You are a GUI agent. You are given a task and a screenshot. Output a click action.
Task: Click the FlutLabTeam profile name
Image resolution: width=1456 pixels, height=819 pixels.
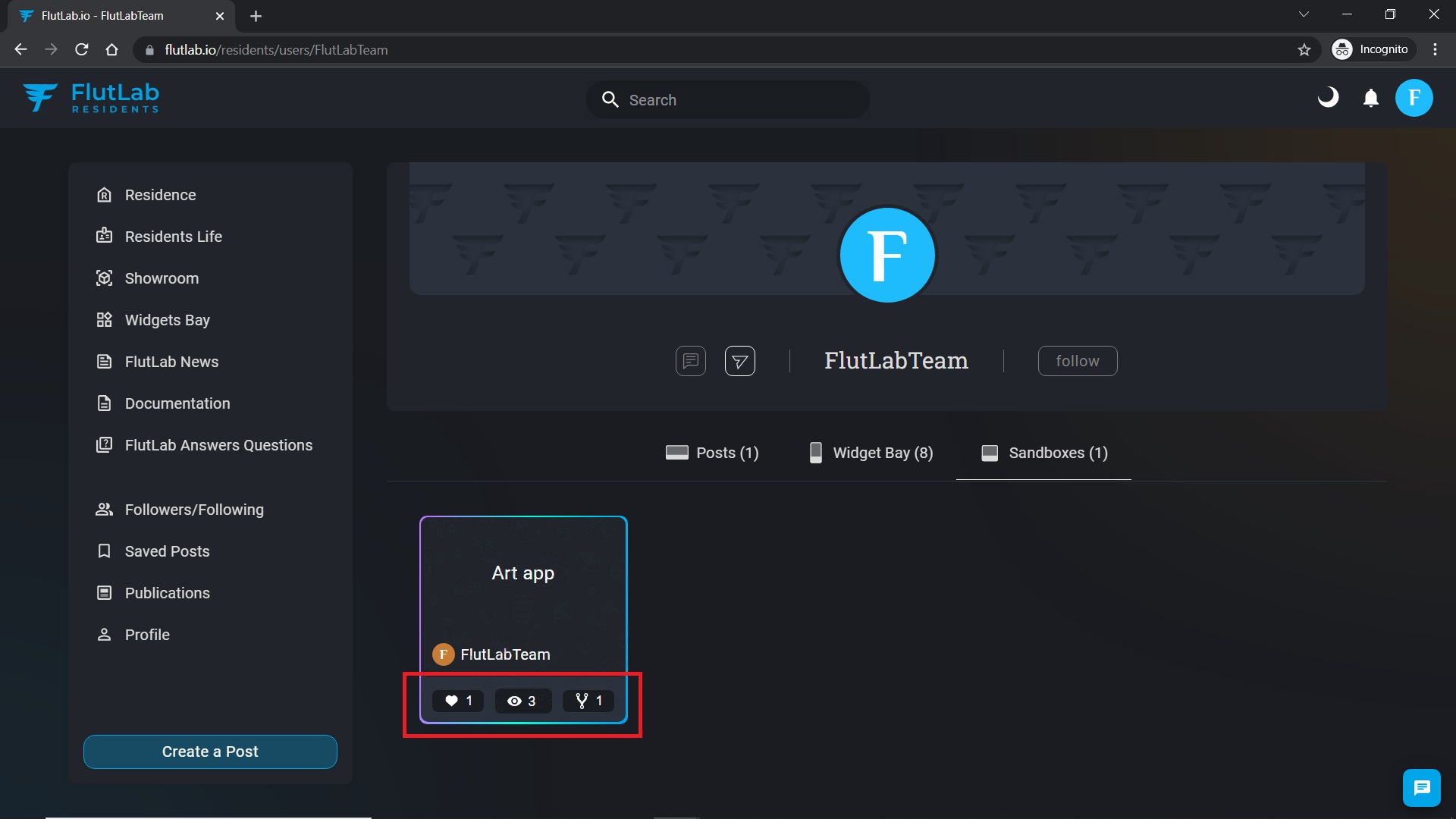coord(896,361)
